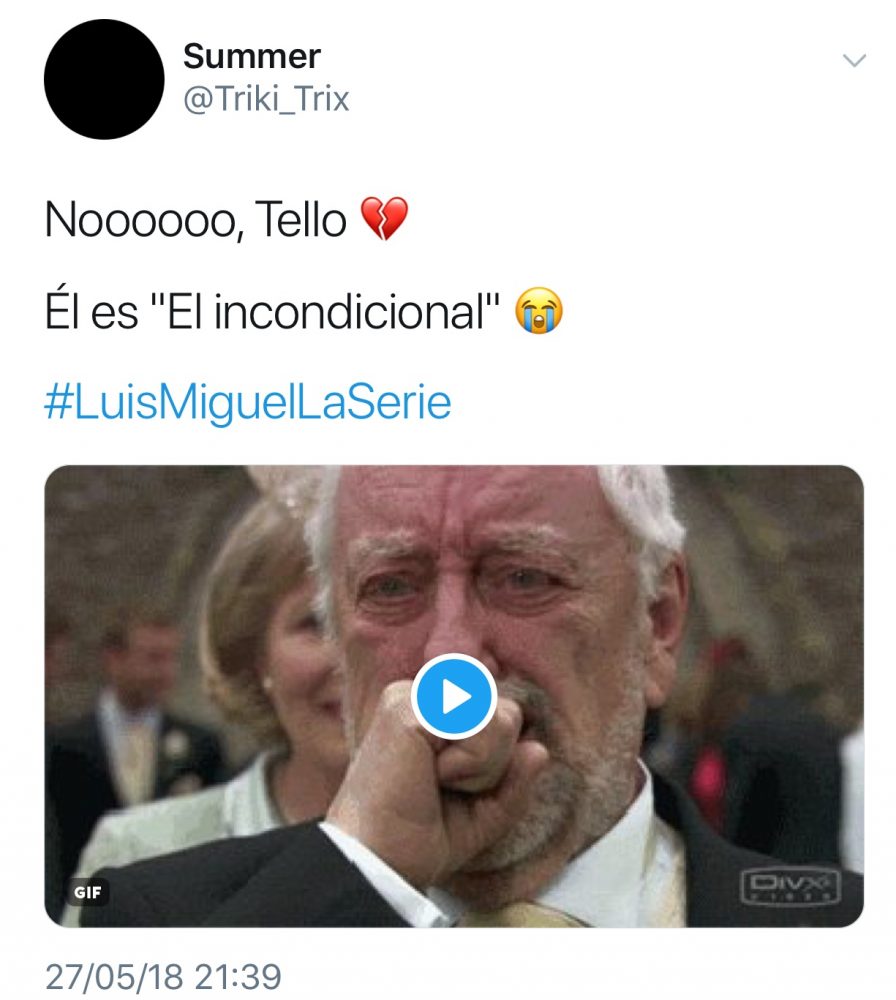The height and width of the screenshot is (1000, 896).
Task: Click the blonde woman behind the crying man
Action: click(262, 640)
